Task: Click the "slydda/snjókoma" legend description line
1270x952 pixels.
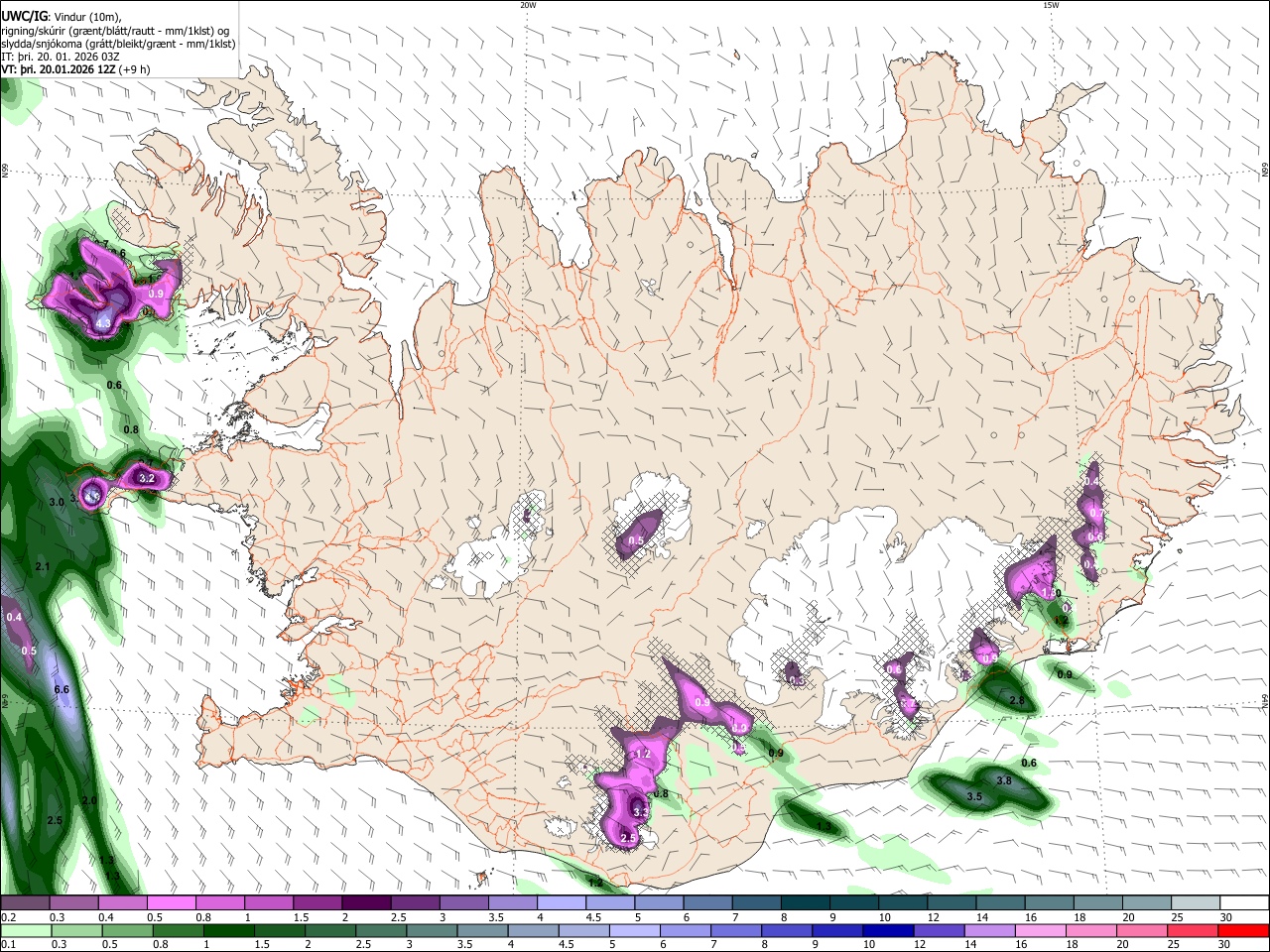Action: pos(118,44)
